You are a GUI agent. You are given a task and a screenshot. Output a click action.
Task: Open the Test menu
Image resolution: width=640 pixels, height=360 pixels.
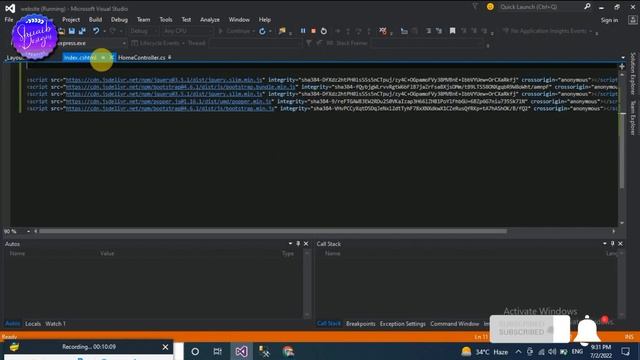click(x=186, y=20)
